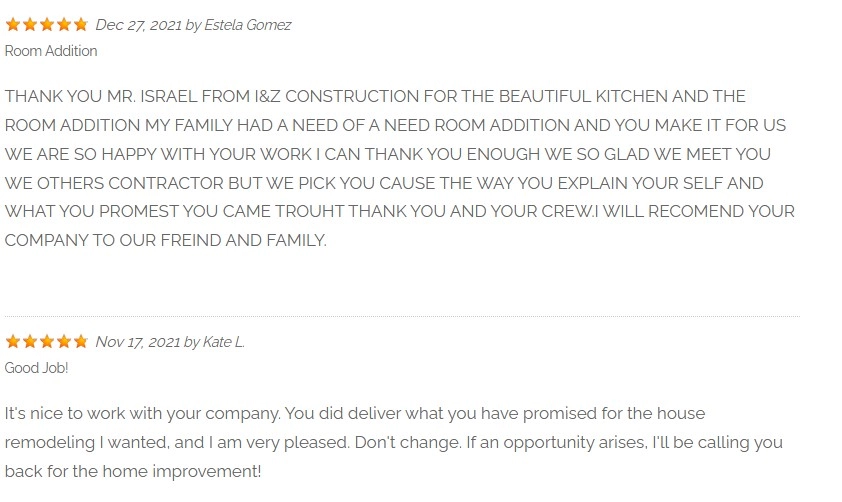Click third star of Estela Gomez's rating

(47, 25)
